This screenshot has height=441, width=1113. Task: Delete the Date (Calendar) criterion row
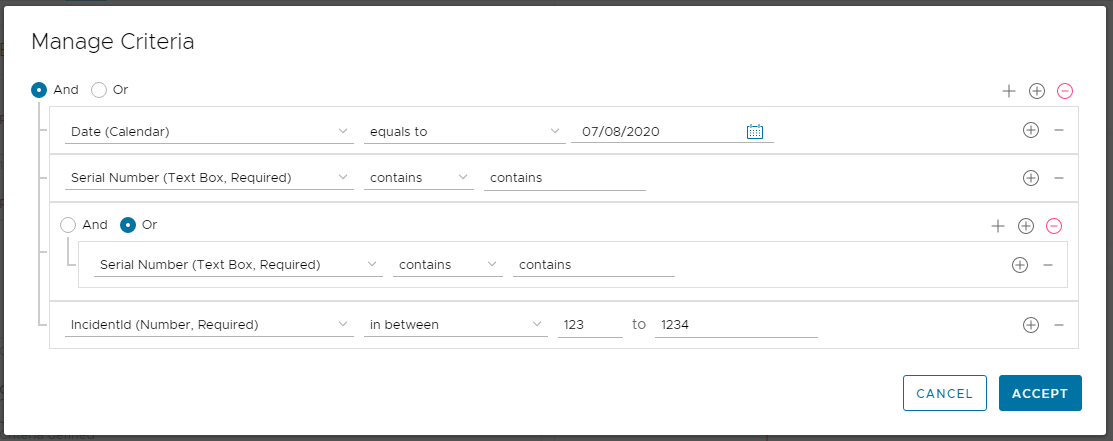[x=1059, y=131]
